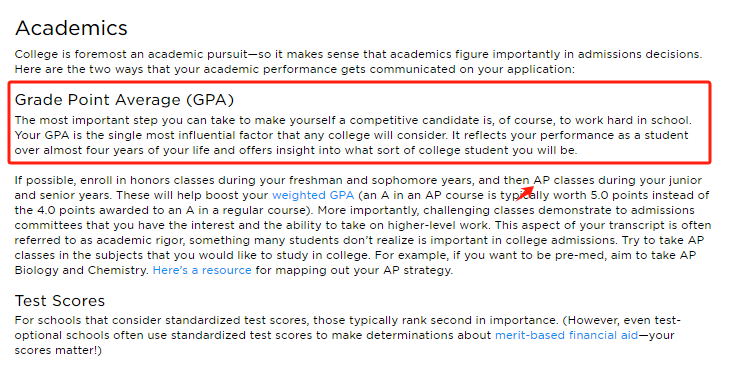Click the words "scores matter!)" at bottom
Screen dimensions: 737x375
pyautogui.click(x=58, y=350)
